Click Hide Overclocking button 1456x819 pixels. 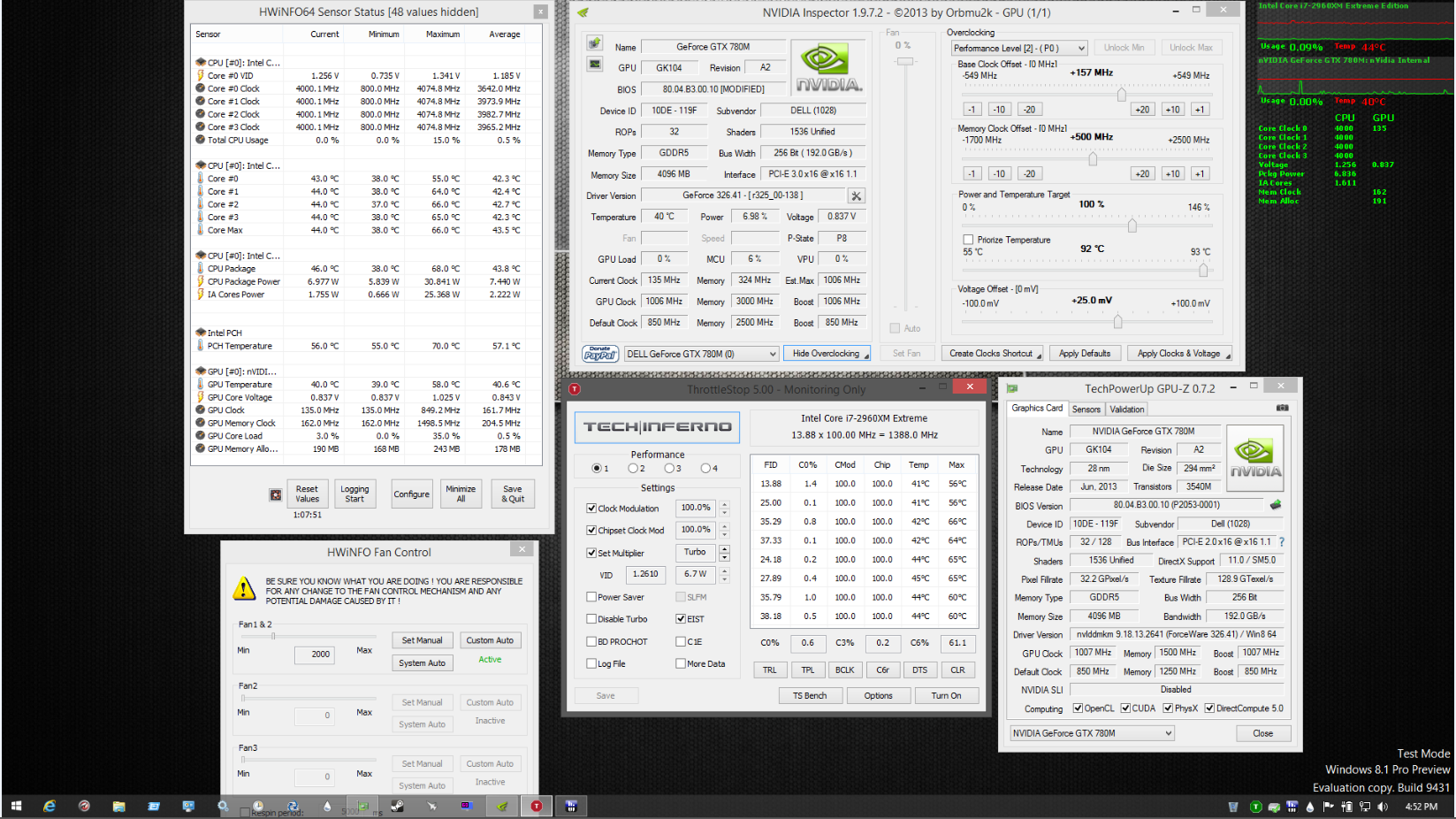pos(827,354)
